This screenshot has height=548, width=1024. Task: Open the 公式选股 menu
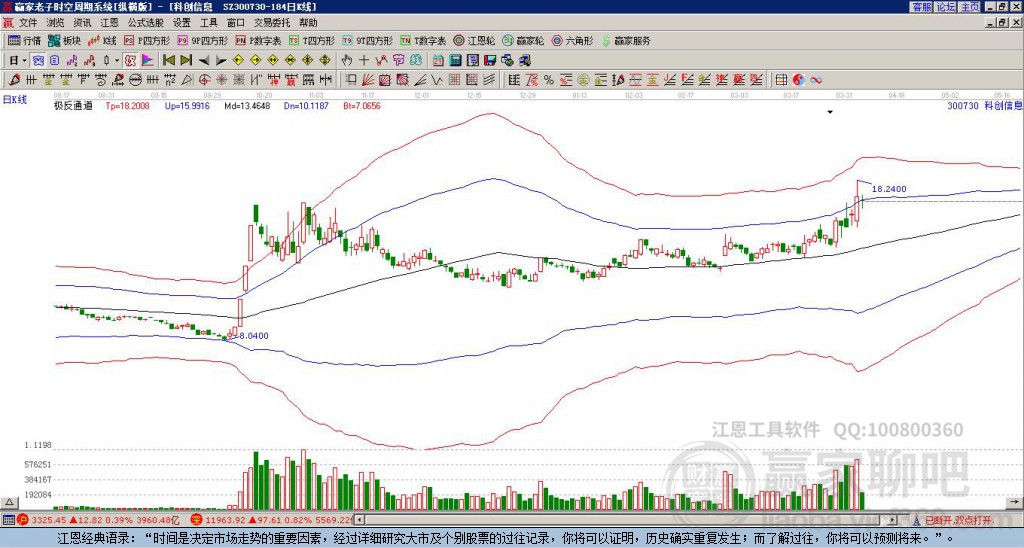point(146,23)
